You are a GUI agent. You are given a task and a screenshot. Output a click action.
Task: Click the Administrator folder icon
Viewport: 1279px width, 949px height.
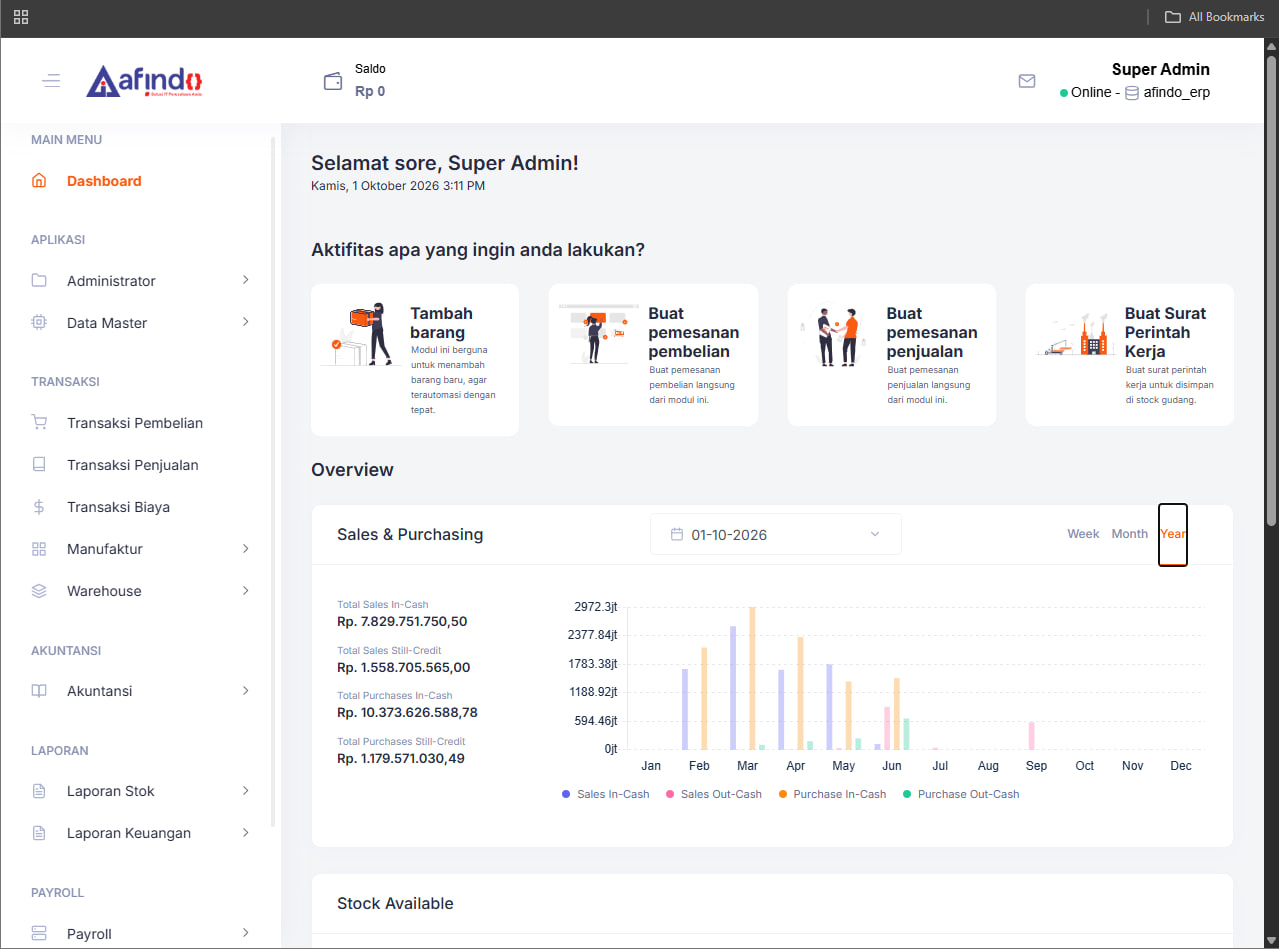click(x=39, y=281)
